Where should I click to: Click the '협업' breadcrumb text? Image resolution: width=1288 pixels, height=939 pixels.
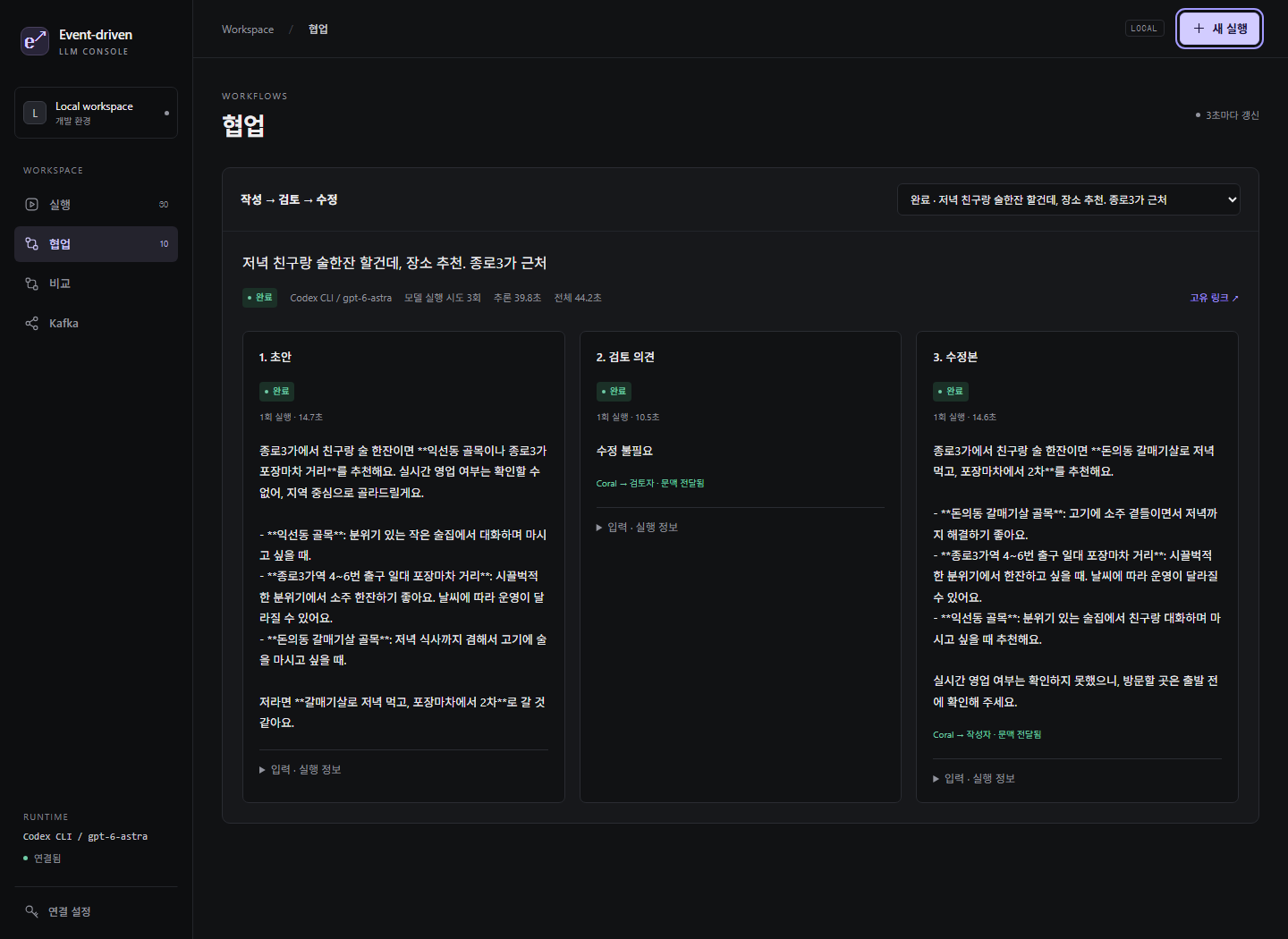(x=318, y=30)
